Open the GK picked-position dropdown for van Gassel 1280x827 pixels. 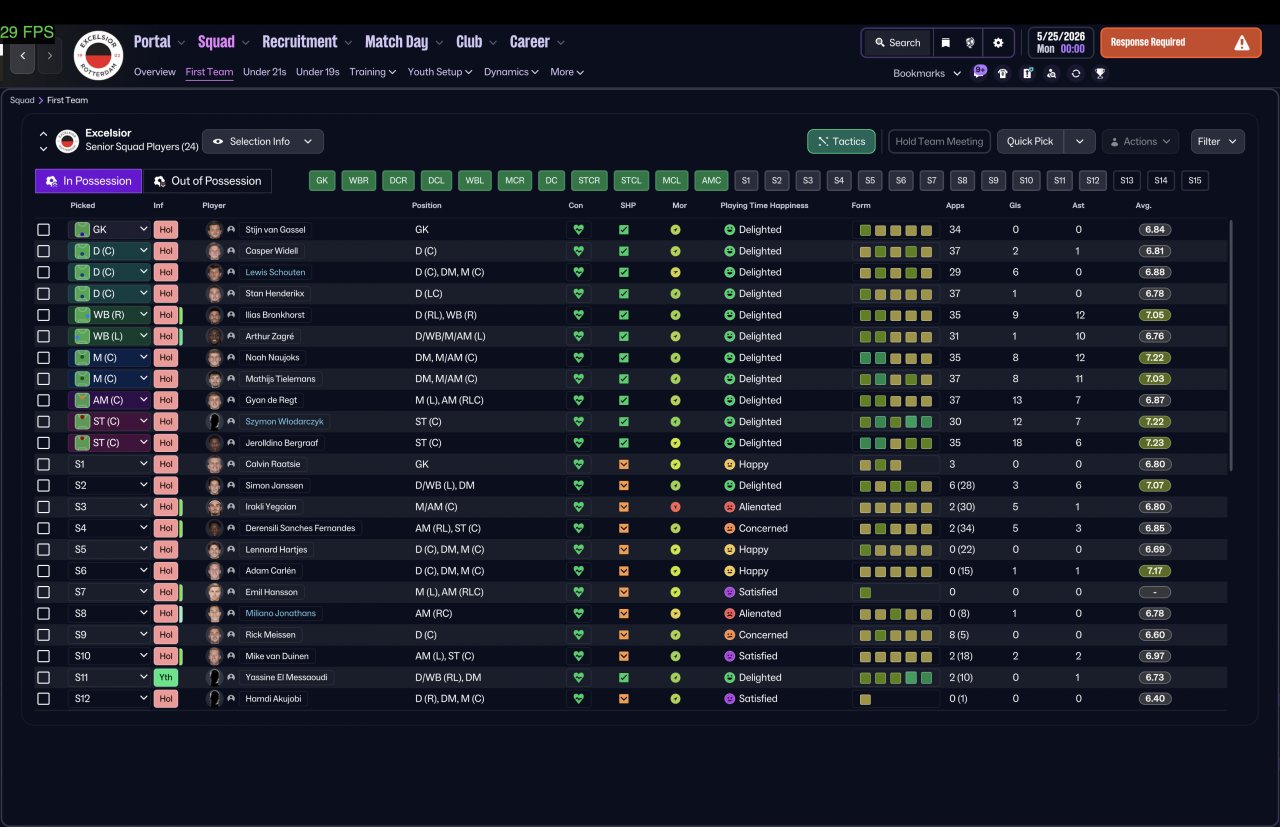click(x=109, y=229)
